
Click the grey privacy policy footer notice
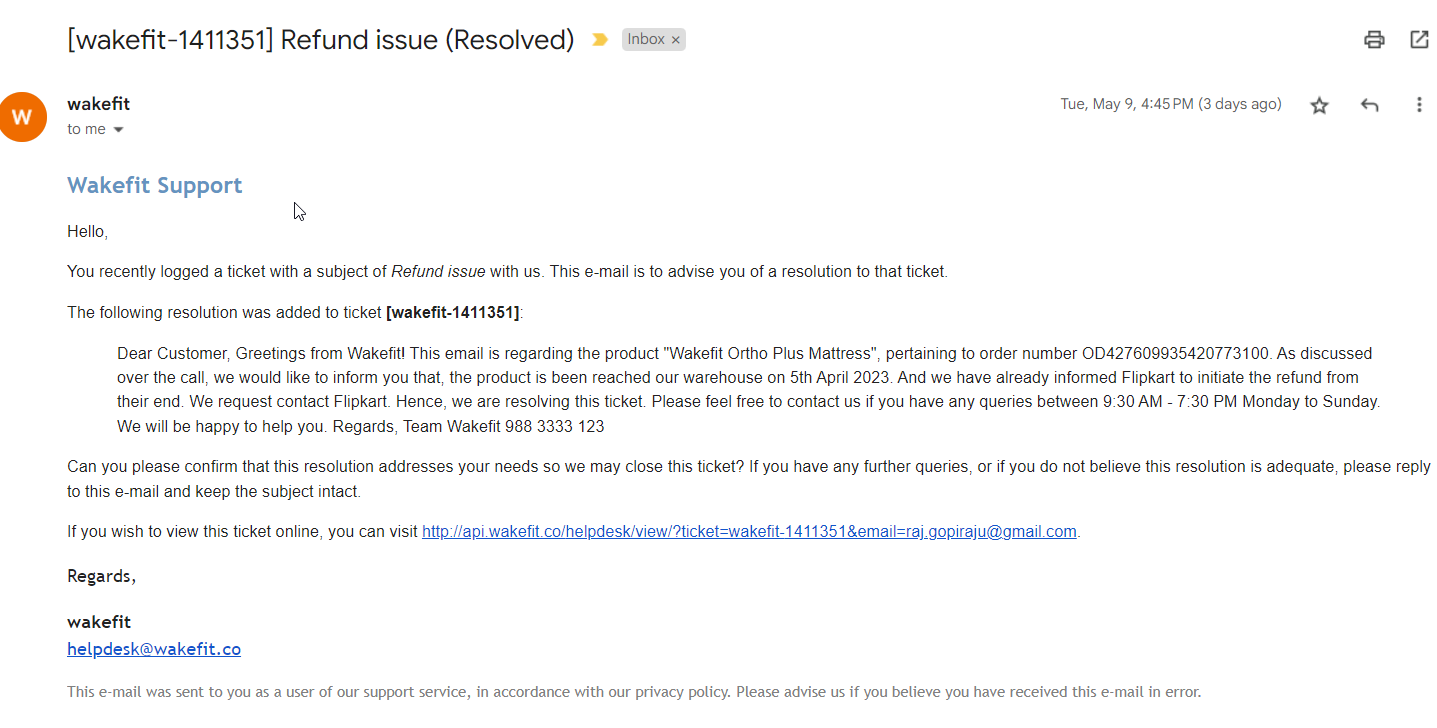point(634,692)
